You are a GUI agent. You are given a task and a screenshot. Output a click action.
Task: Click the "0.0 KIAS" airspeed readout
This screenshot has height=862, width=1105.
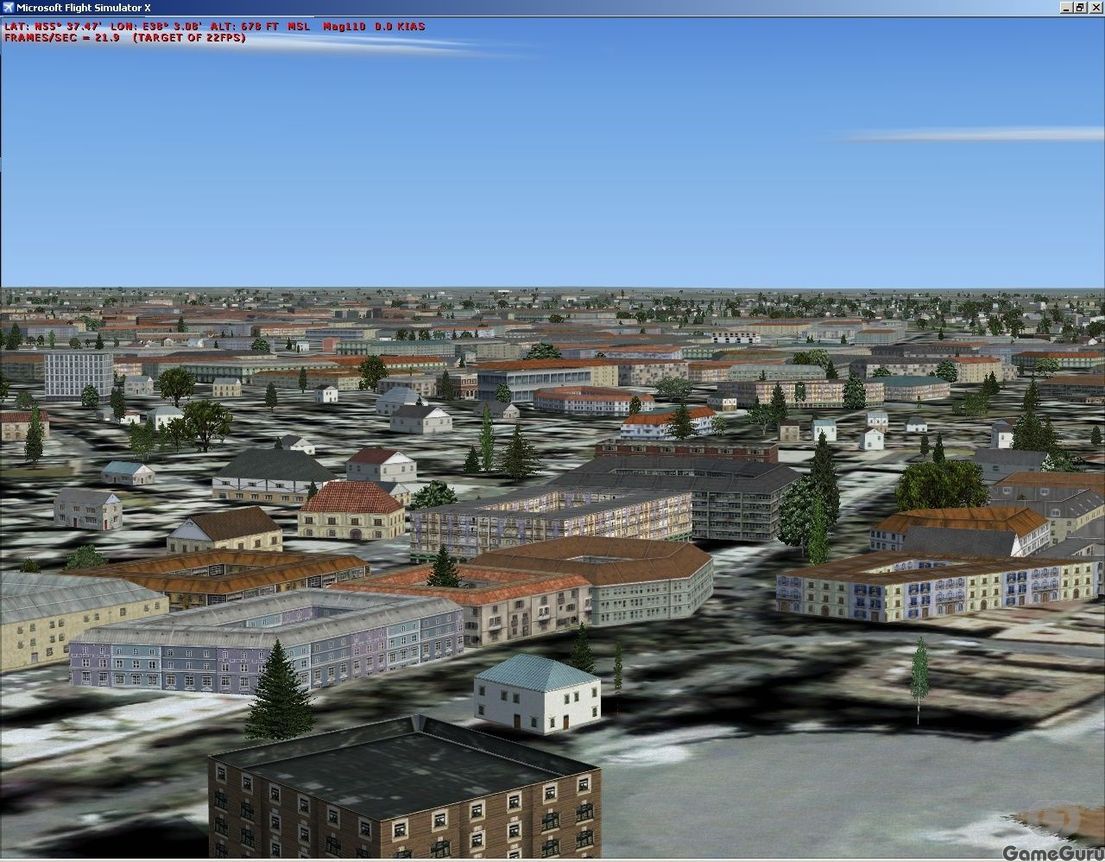point(400,27)
